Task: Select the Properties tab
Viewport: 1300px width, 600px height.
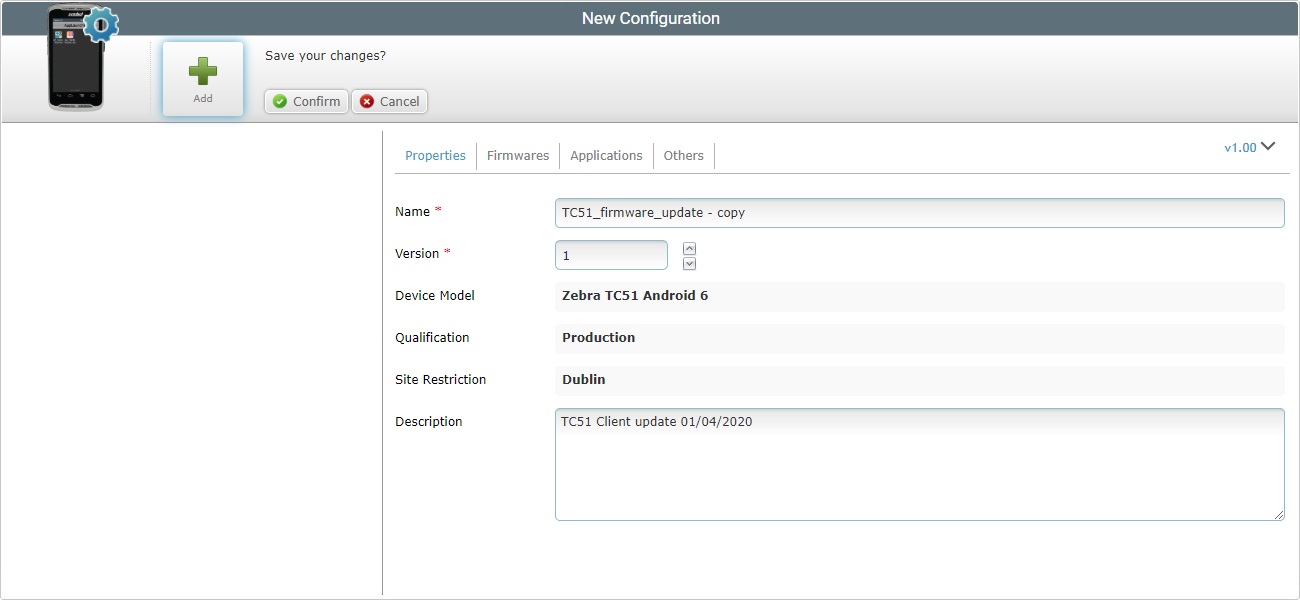Action: pos(435,155)
